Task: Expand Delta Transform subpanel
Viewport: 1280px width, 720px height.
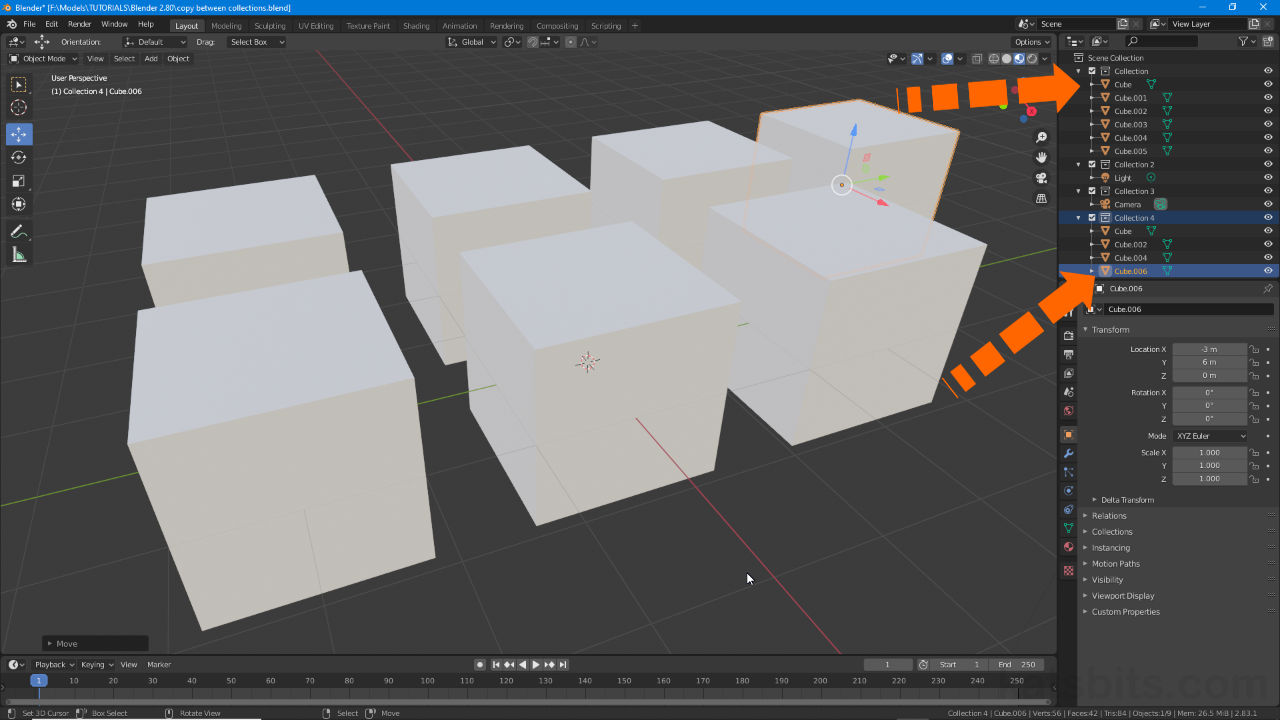Action: [1127, 500]
